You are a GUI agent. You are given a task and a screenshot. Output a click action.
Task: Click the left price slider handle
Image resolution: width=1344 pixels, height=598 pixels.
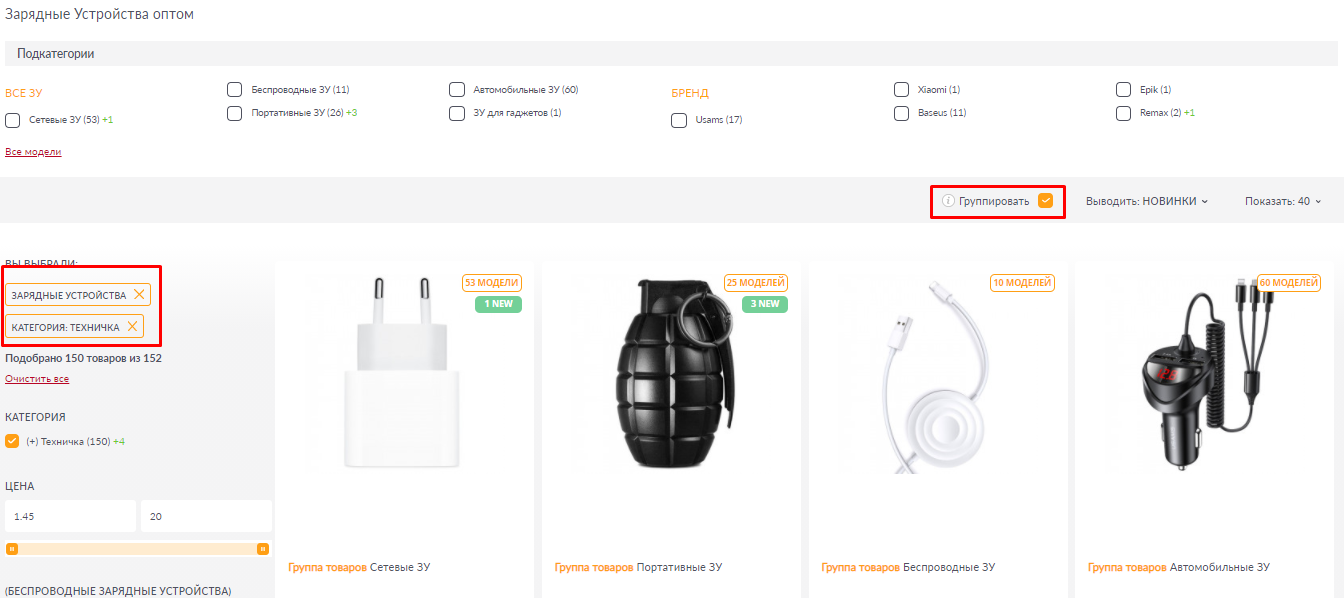click(x=12, y=549)
